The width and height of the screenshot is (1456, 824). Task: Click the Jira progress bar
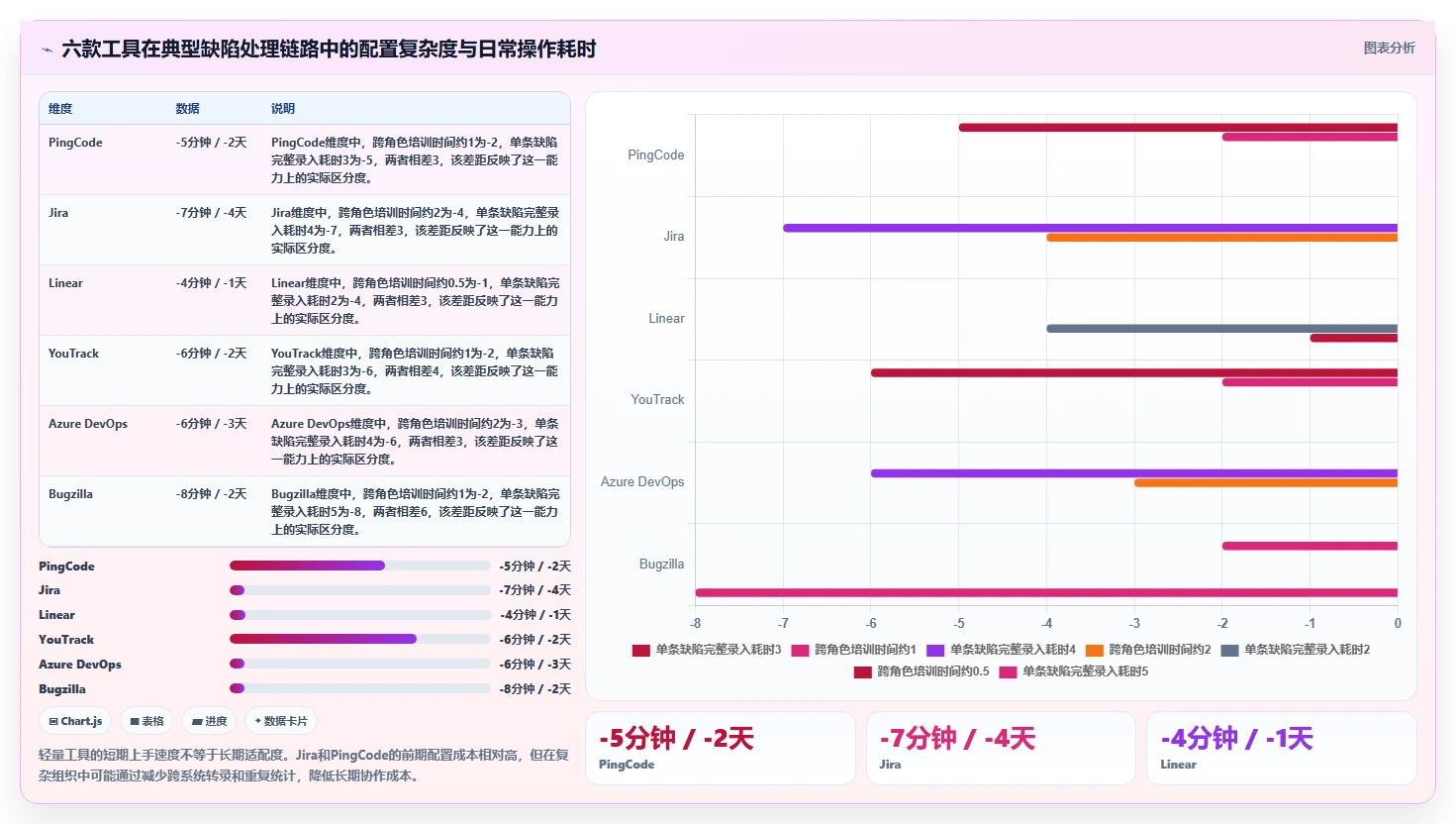360,590
